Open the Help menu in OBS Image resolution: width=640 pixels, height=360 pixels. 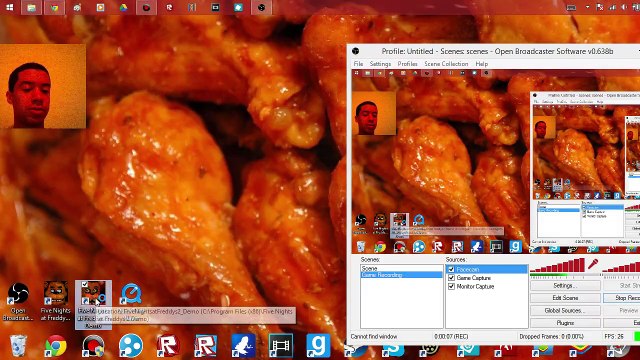pos(482,64)
